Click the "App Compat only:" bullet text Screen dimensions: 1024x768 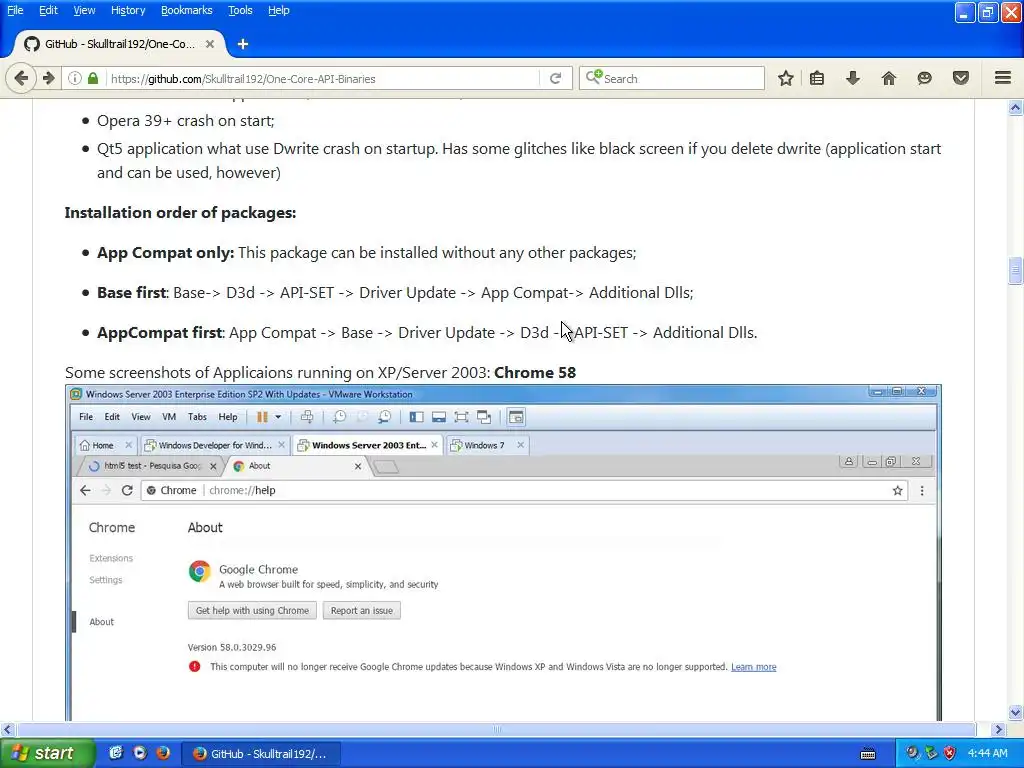165,253
